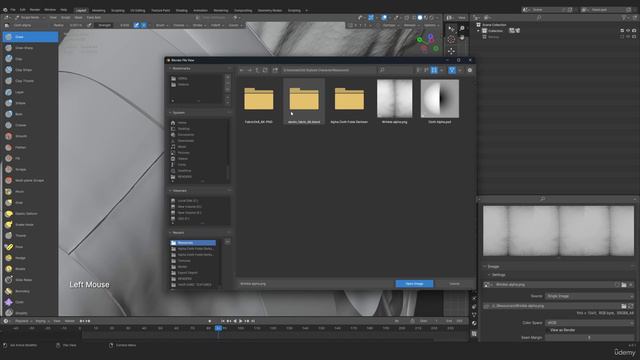Select the Boundary brush
Viewport: 640px width, 360px height.
tap(30, 291)
